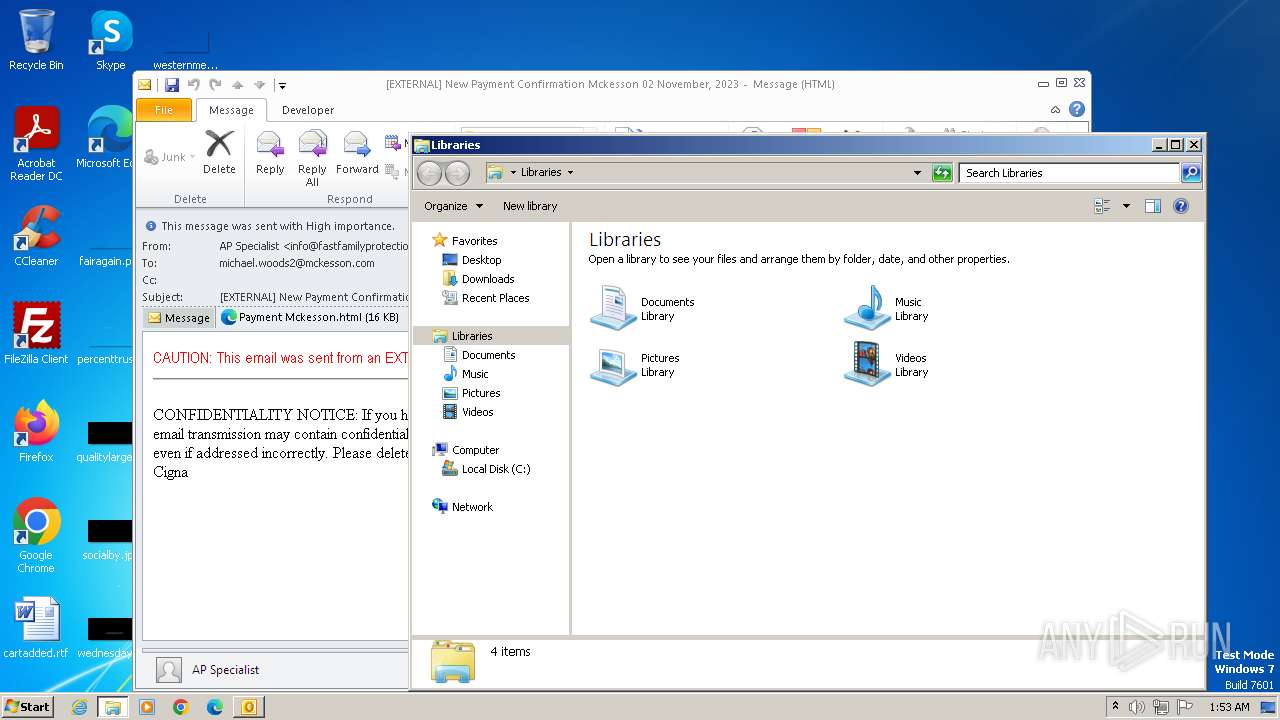Click the taskbar clock showing 1:53 AM
Image resolution: width=1280 pixels, height=720 pixels.
(x=1229, y=707)
